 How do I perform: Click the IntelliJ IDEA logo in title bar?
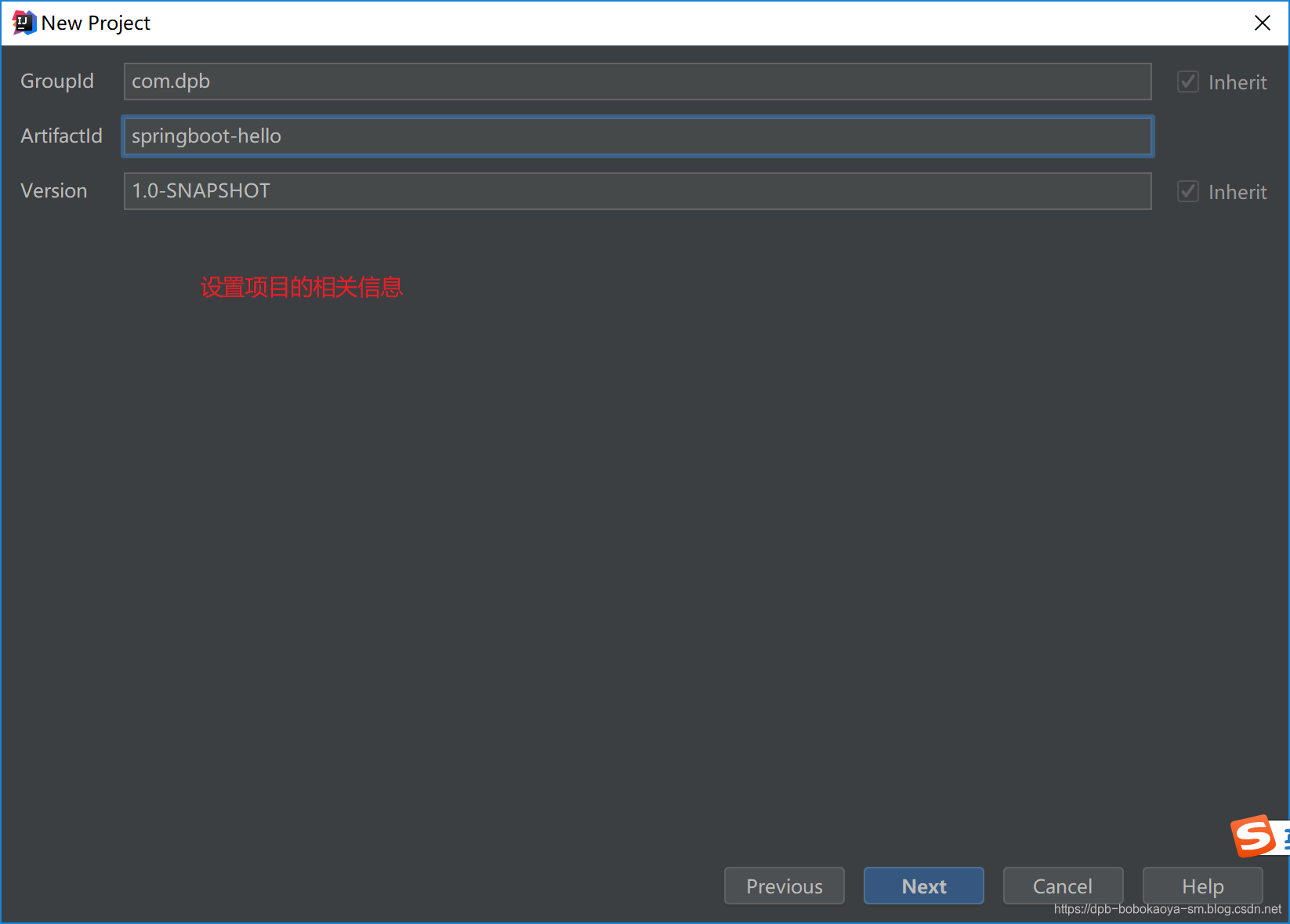[24, 23]
